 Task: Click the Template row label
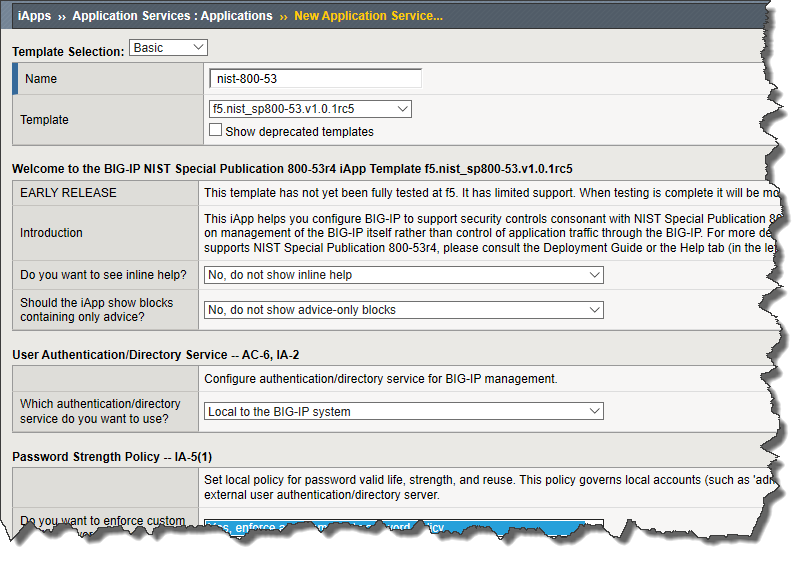pos(45,120)
